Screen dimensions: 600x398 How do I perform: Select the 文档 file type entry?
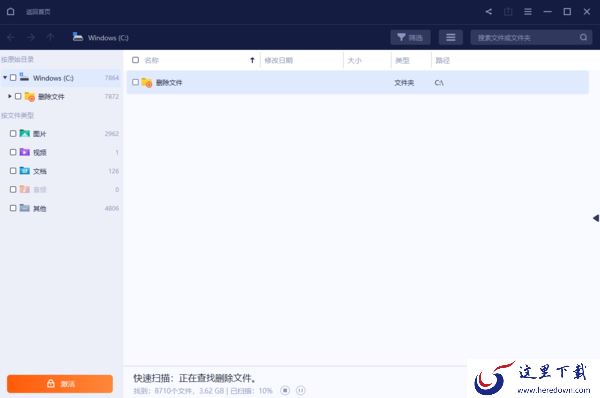39,171
